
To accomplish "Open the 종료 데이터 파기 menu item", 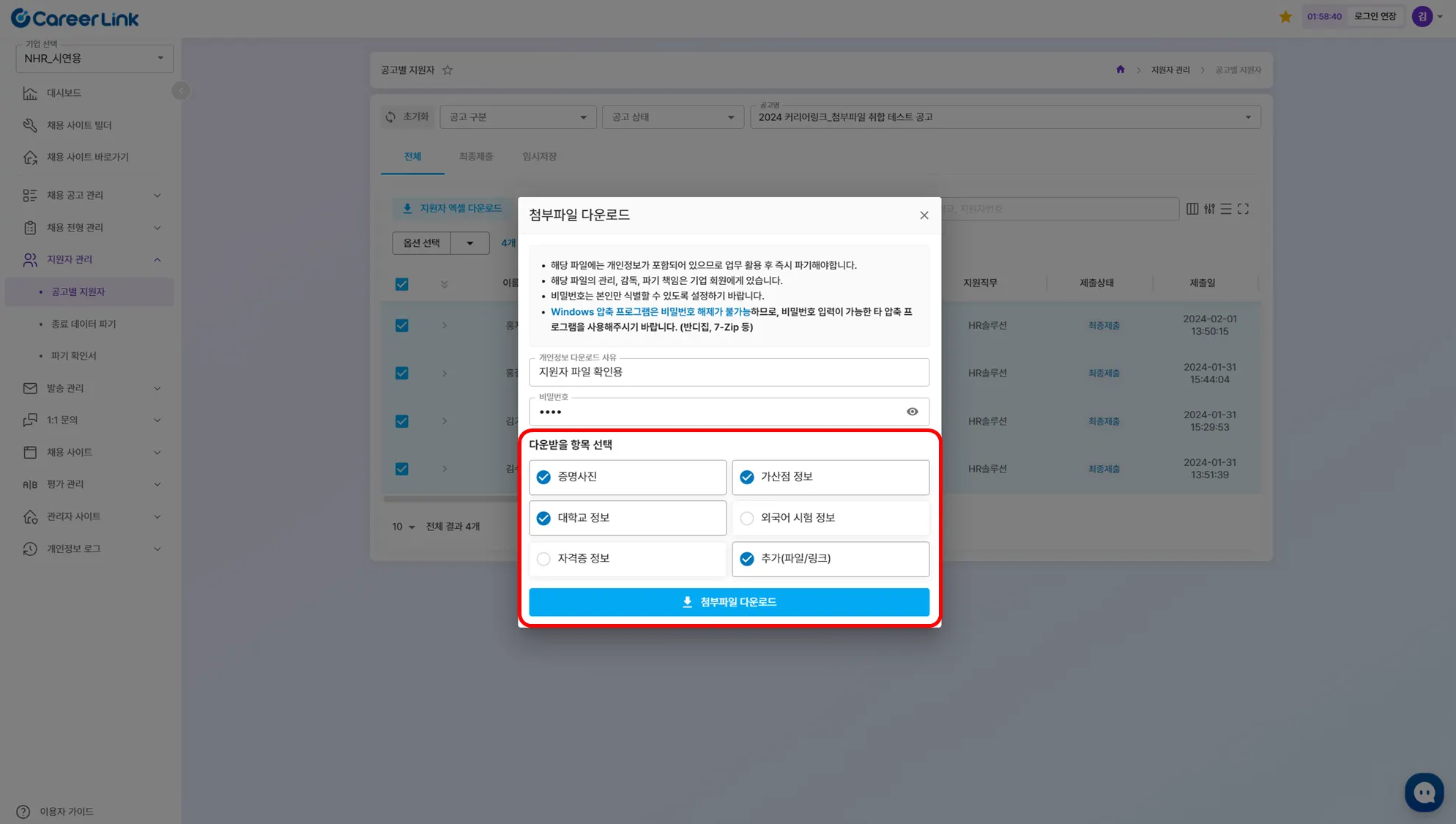I will [x=83, y=324].
